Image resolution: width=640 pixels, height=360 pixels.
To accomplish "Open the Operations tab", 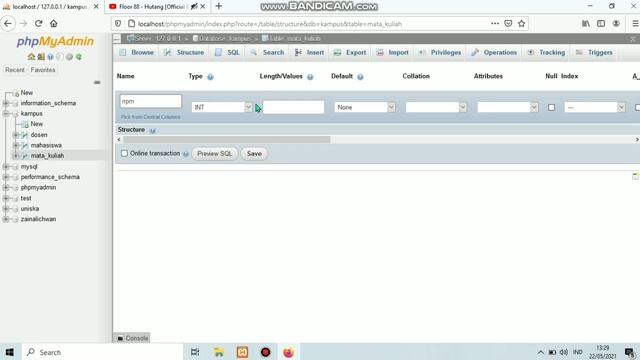I will click(494, 53).
